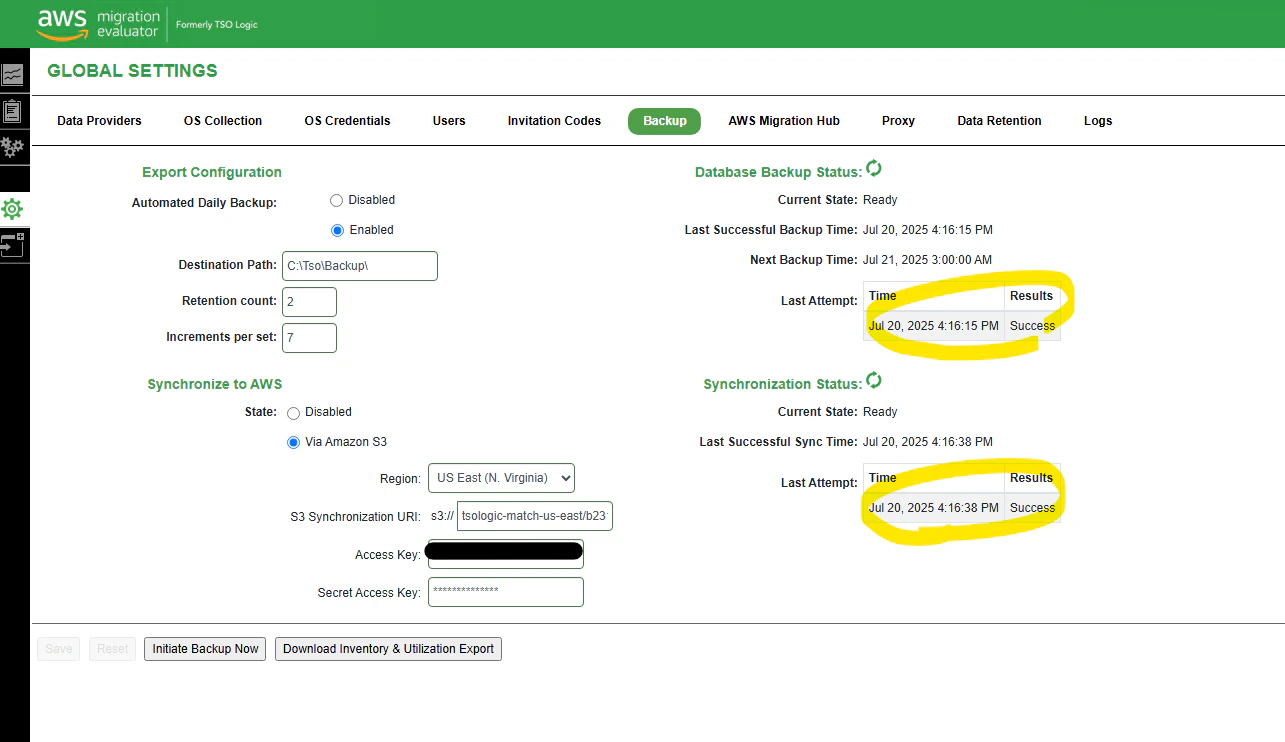Click the Initiate Backup Now button
Image resolution: width=1285 pixels, height=742 pixels.
click(x=205, y=649)
